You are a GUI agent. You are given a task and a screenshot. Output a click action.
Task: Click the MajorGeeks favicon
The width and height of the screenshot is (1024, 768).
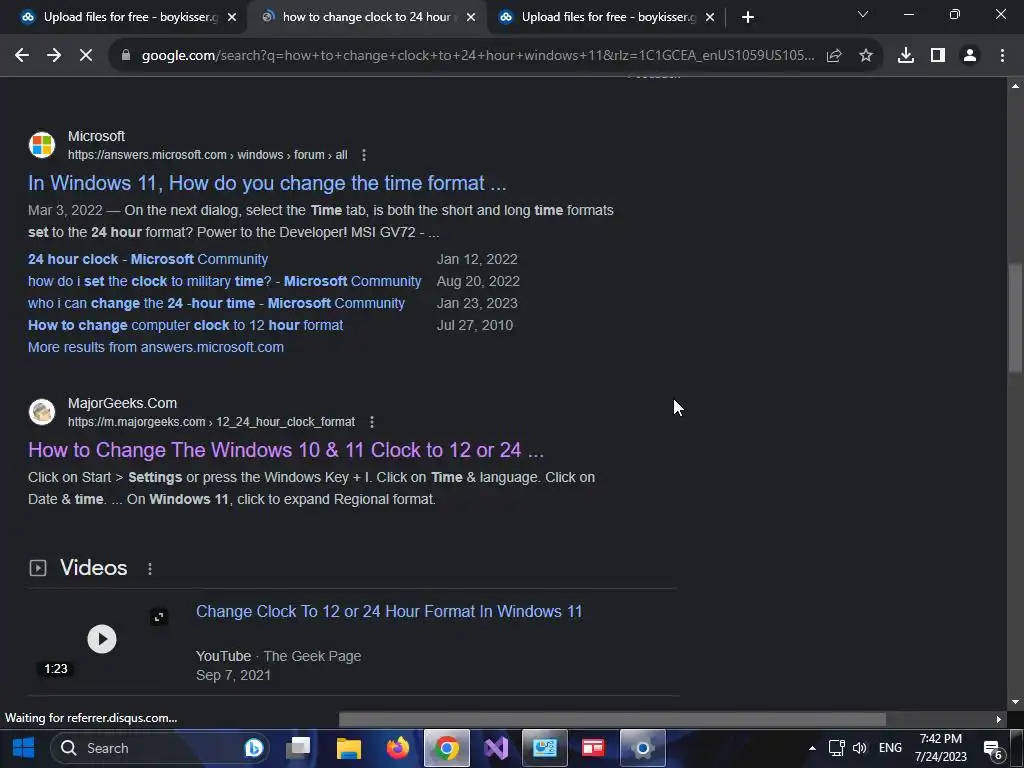pos(42,412)
